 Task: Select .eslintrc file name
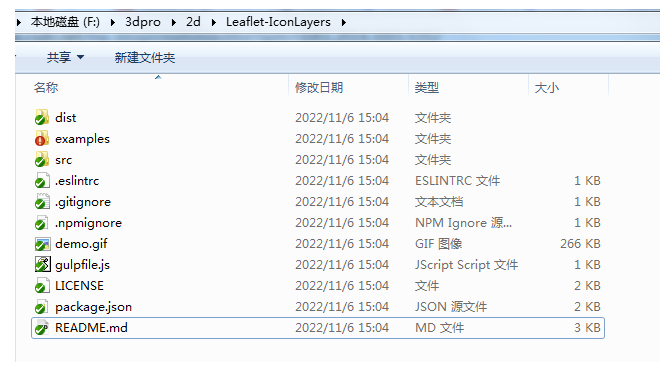pos(77,181)
